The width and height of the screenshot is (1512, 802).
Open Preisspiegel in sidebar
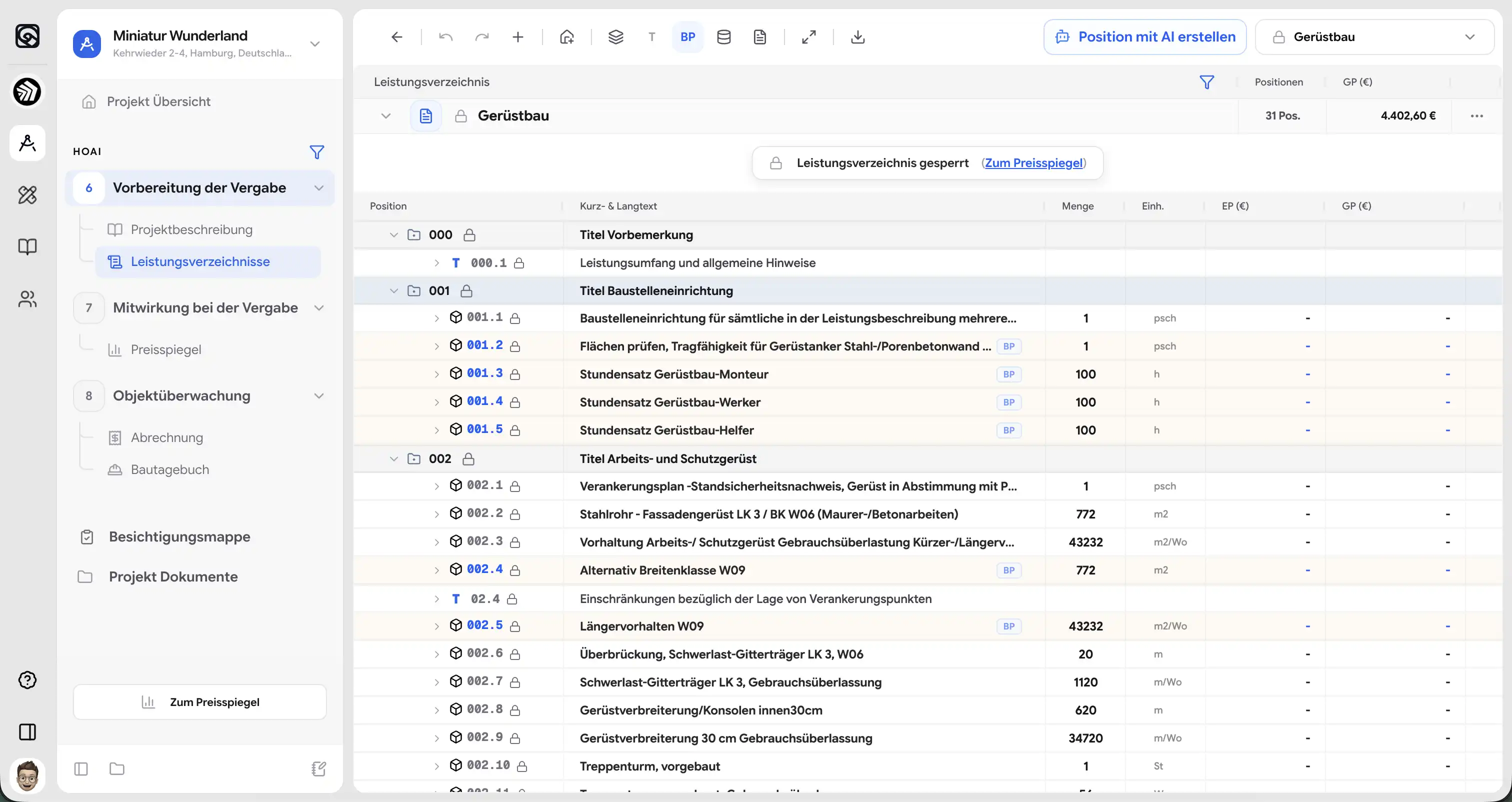165,349
